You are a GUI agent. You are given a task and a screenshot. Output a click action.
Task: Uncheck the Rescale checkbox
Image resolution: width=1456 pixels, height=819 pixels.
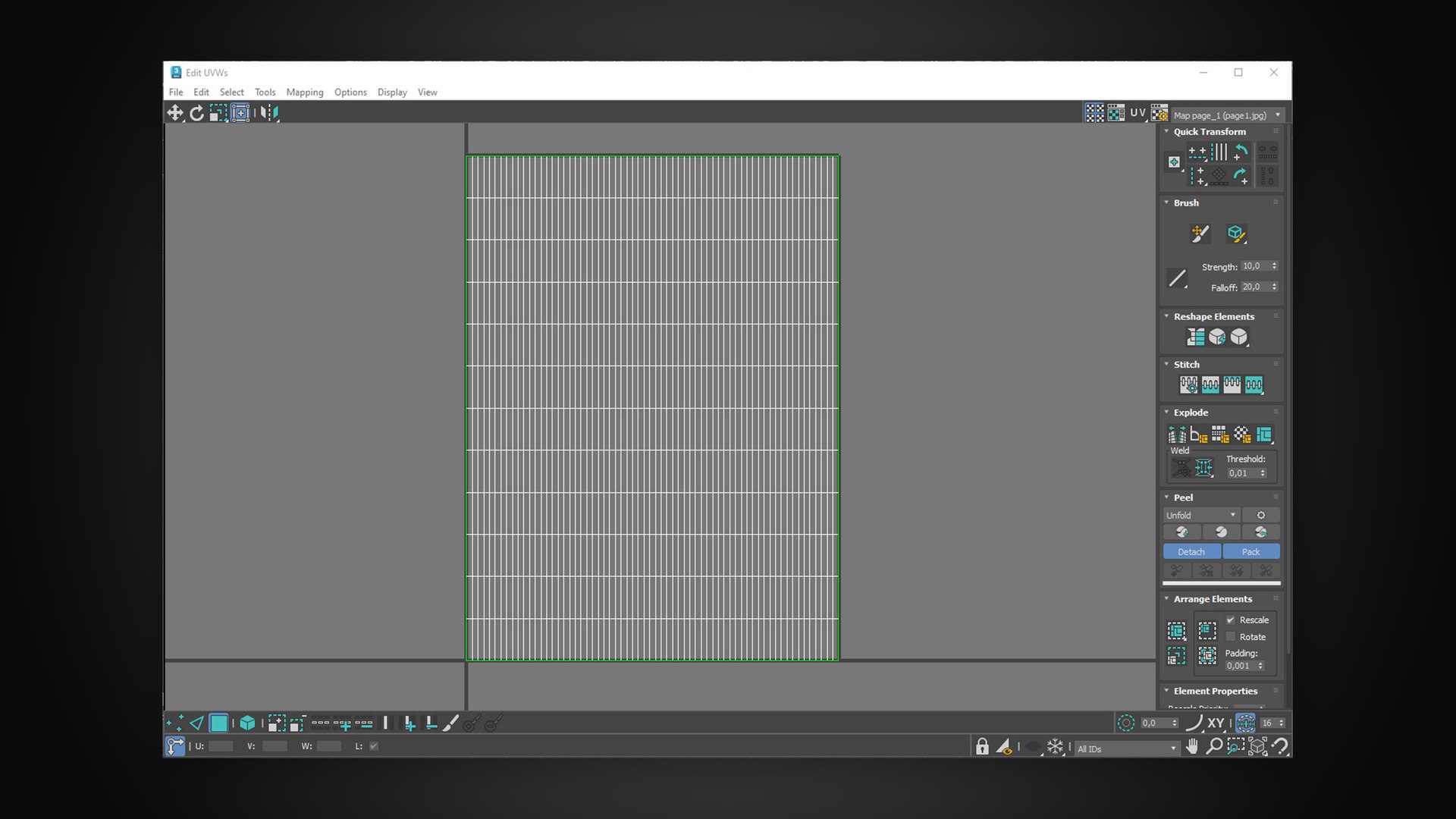(1231, 620)
